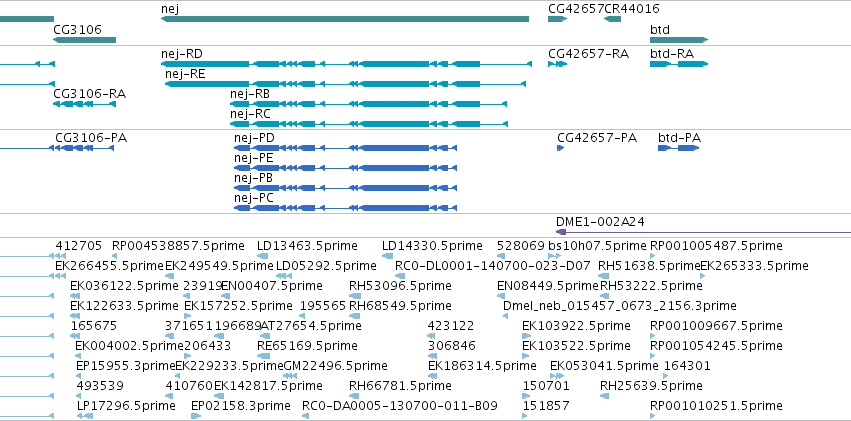Click EST LD13463.5prime

pos(307,246)
